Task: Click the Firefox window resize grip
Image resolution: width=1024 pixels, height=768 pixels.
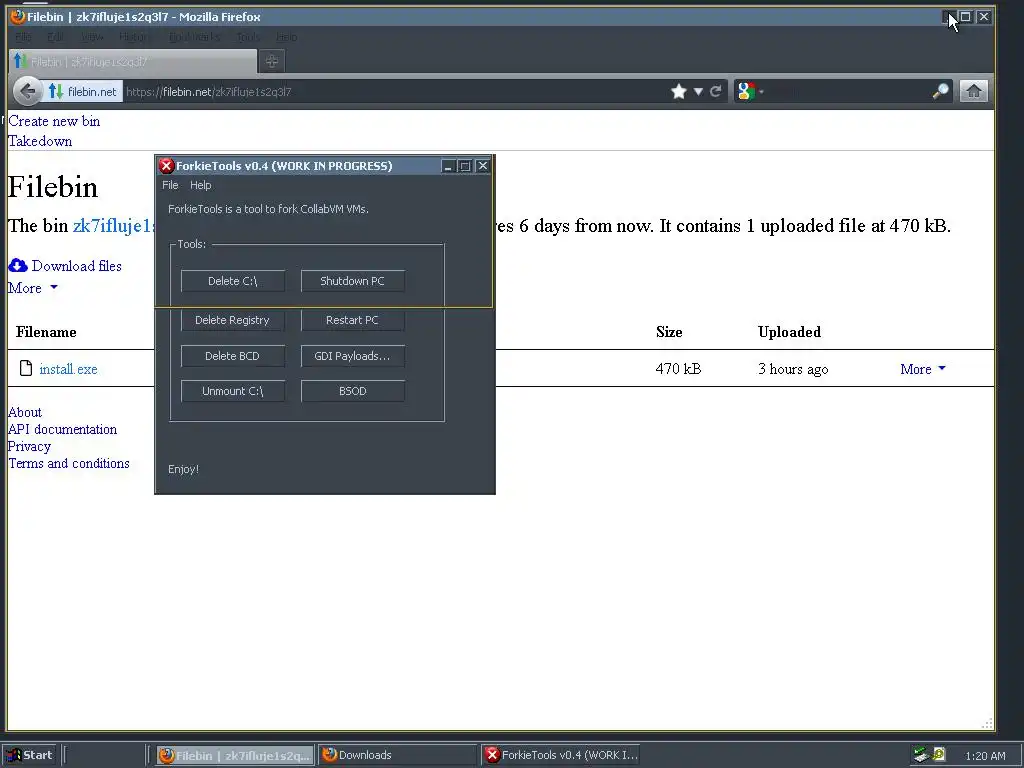Action: [x=987, y=723]
